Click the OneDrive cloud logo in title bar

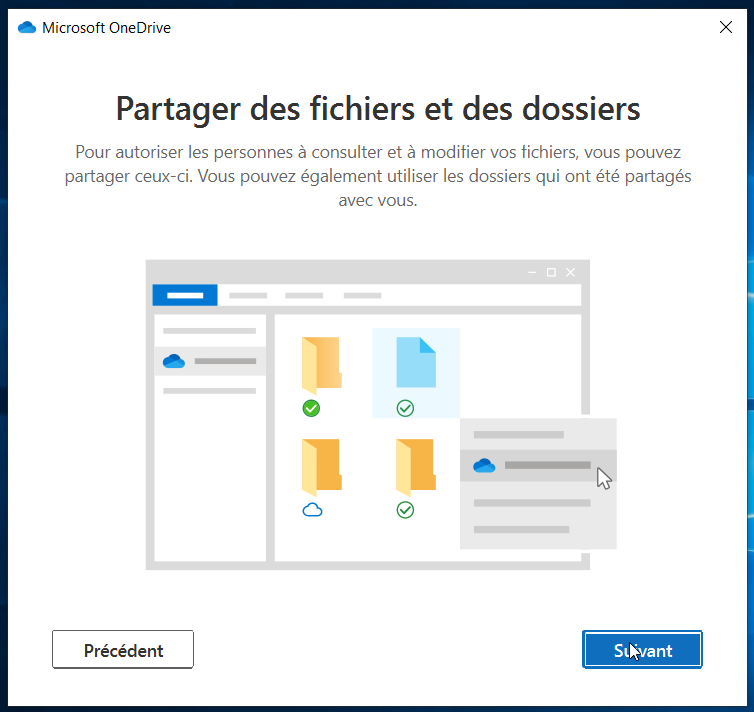click(x=27, y=28)
